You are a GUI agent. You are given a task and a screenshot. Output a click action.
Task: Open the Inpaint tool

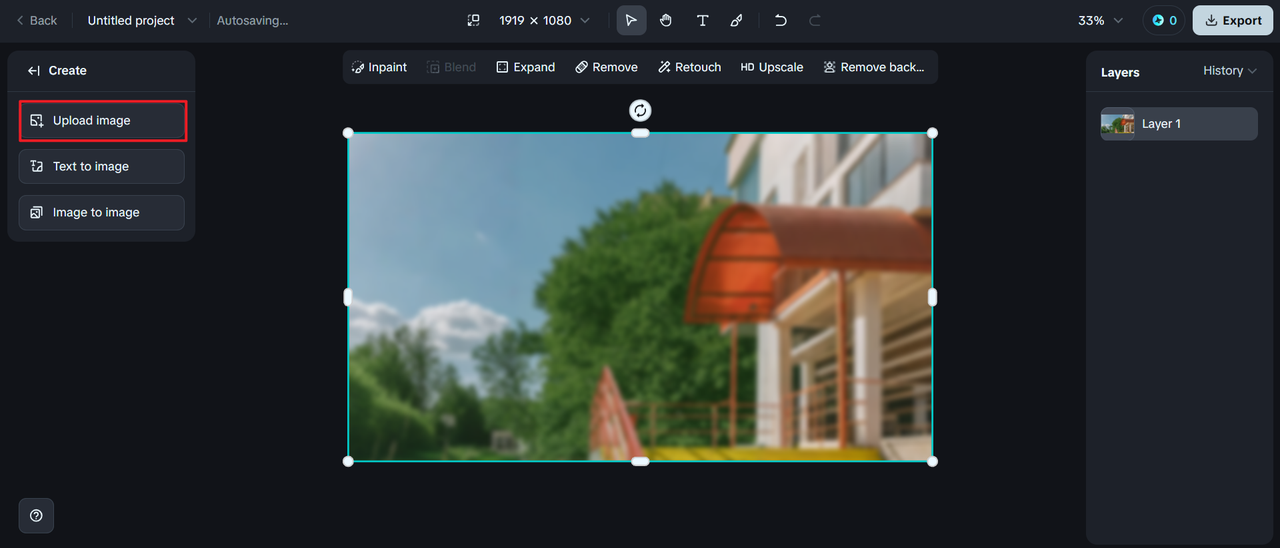click(379, 67)
